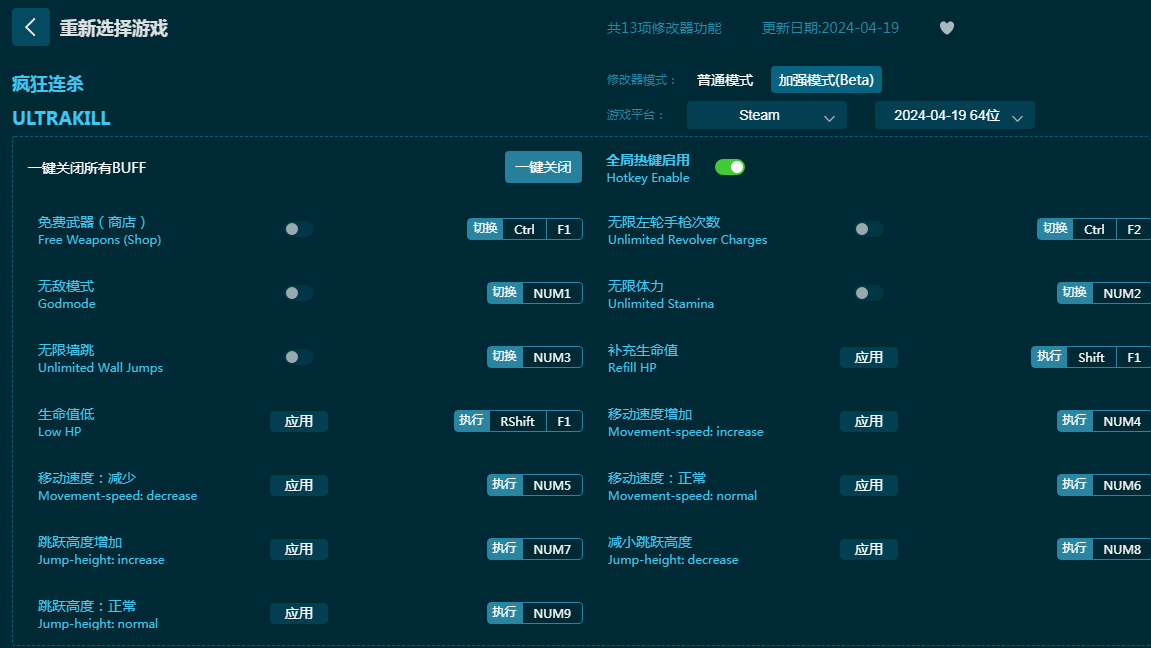Apply Jump-height: normal
The height and width of the screenshot is (648, 1151).
pyautogui.click(x=299, y=613)
